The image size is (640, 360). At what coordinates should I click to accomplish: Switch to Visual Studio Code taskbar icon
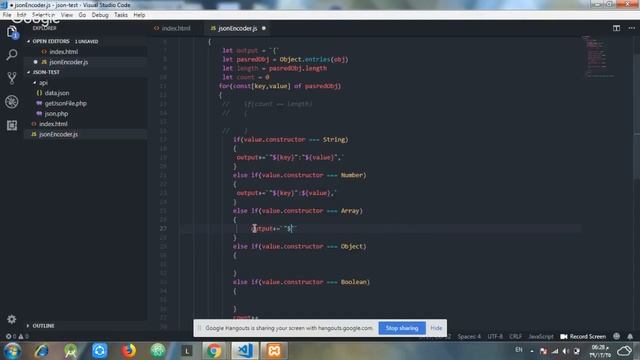point(245,351)
